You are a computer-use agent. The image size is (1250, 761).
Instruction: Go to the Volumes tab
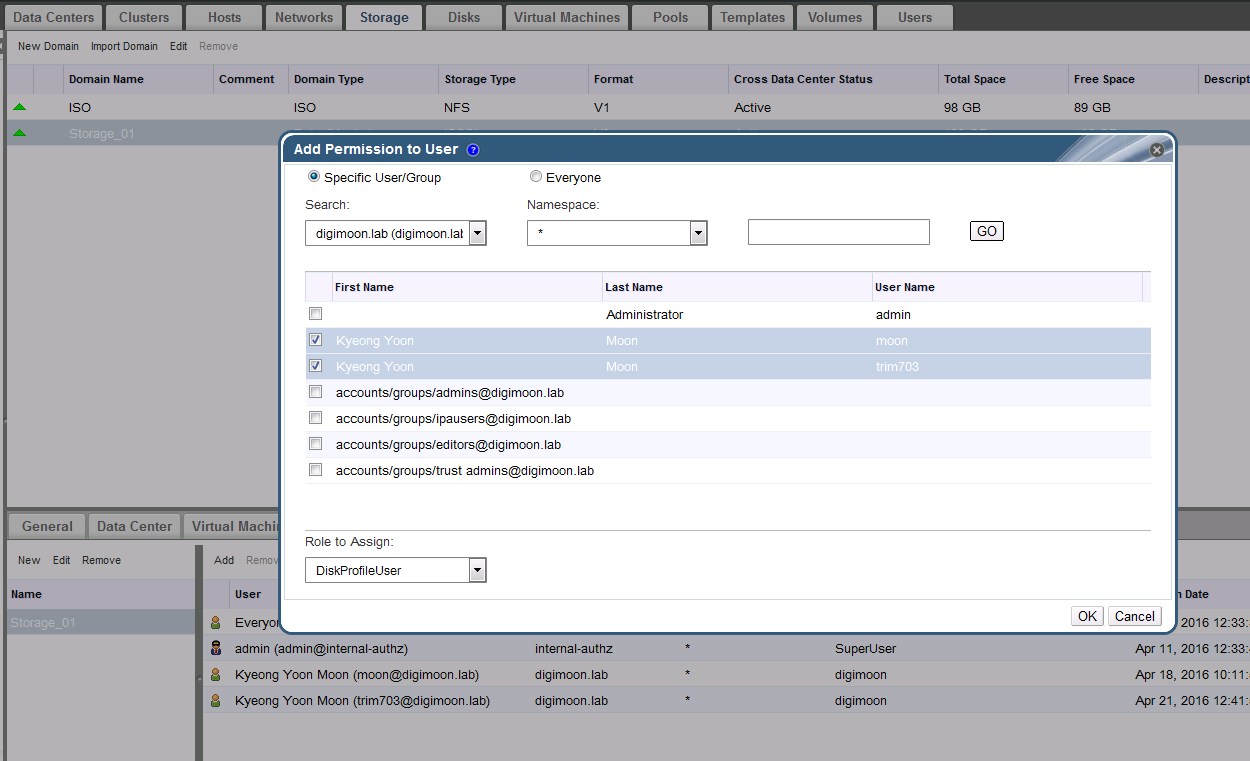click(835, 17)
